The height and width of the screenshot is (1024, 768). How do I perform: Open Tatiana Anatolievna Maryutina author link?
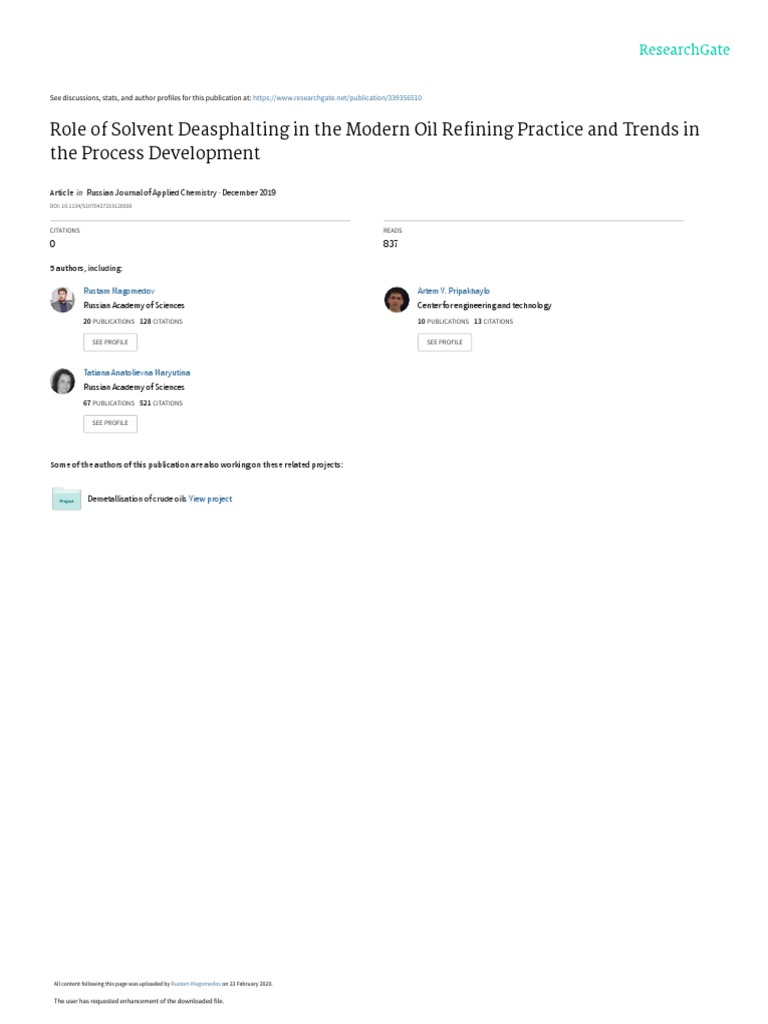pos(137,372)
